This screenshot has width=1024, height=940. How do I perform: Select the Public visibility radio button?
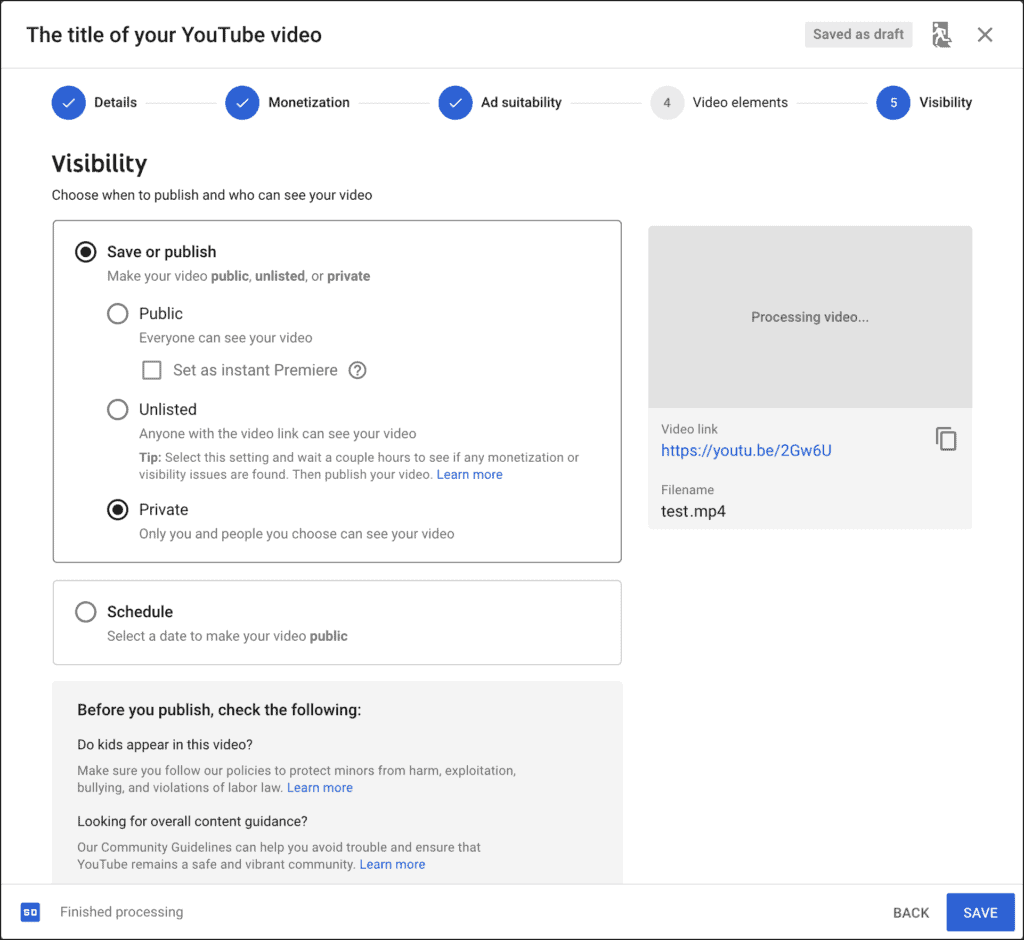118,314
